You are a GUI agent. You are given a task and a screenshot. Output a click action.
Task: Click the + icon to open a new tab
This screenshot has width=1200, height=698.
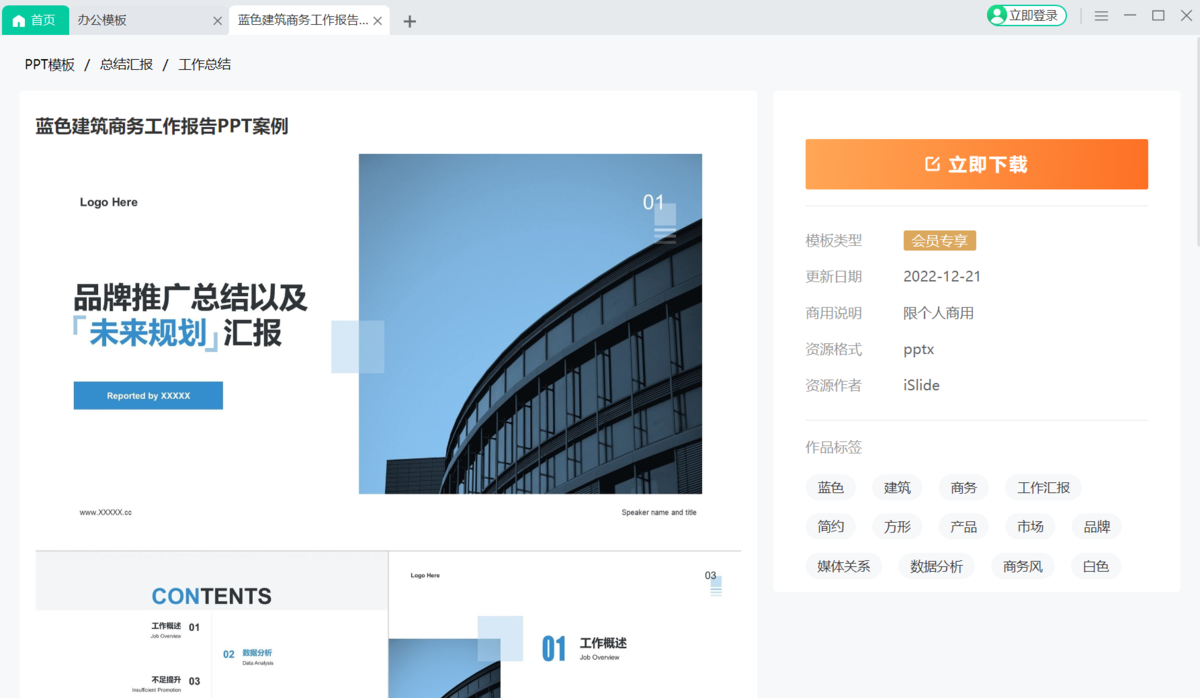pyautogui.click(x=409, y=19)
